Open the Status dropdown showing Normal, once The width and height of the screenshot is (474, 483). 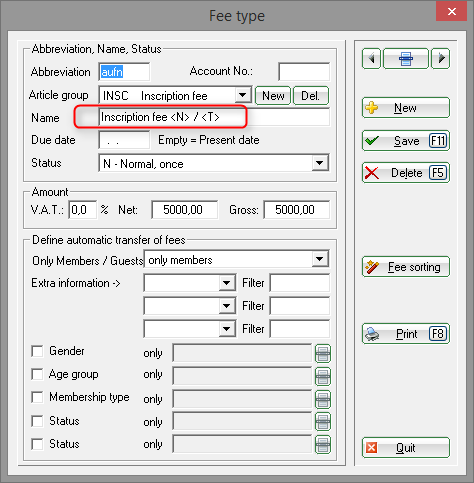click(x=320, y=163)
